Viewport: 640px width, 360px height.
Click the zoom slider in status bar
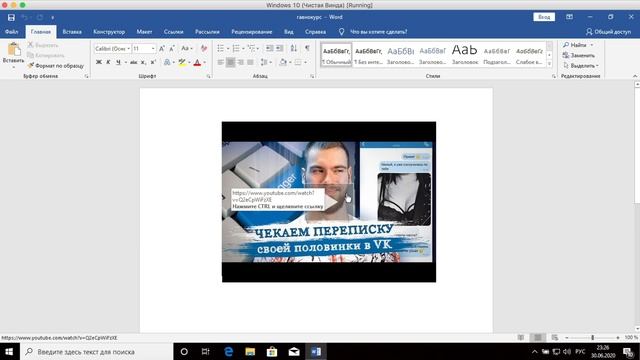click(x=593, y=338)
